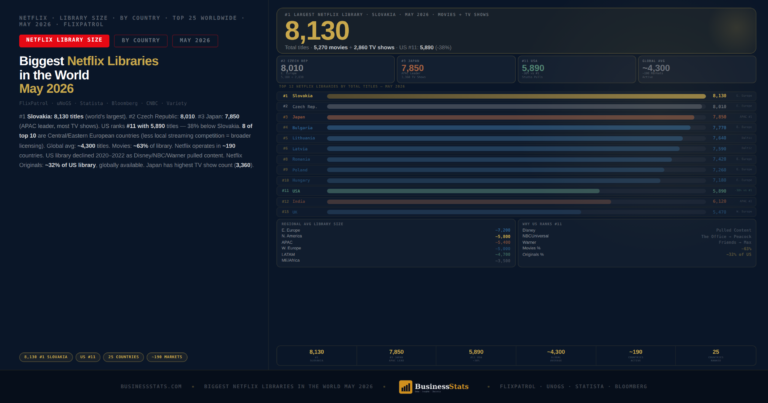Click the Disney row under Why US Ranks #11
This screenshot has height=403, width=768.
(637, 230)
